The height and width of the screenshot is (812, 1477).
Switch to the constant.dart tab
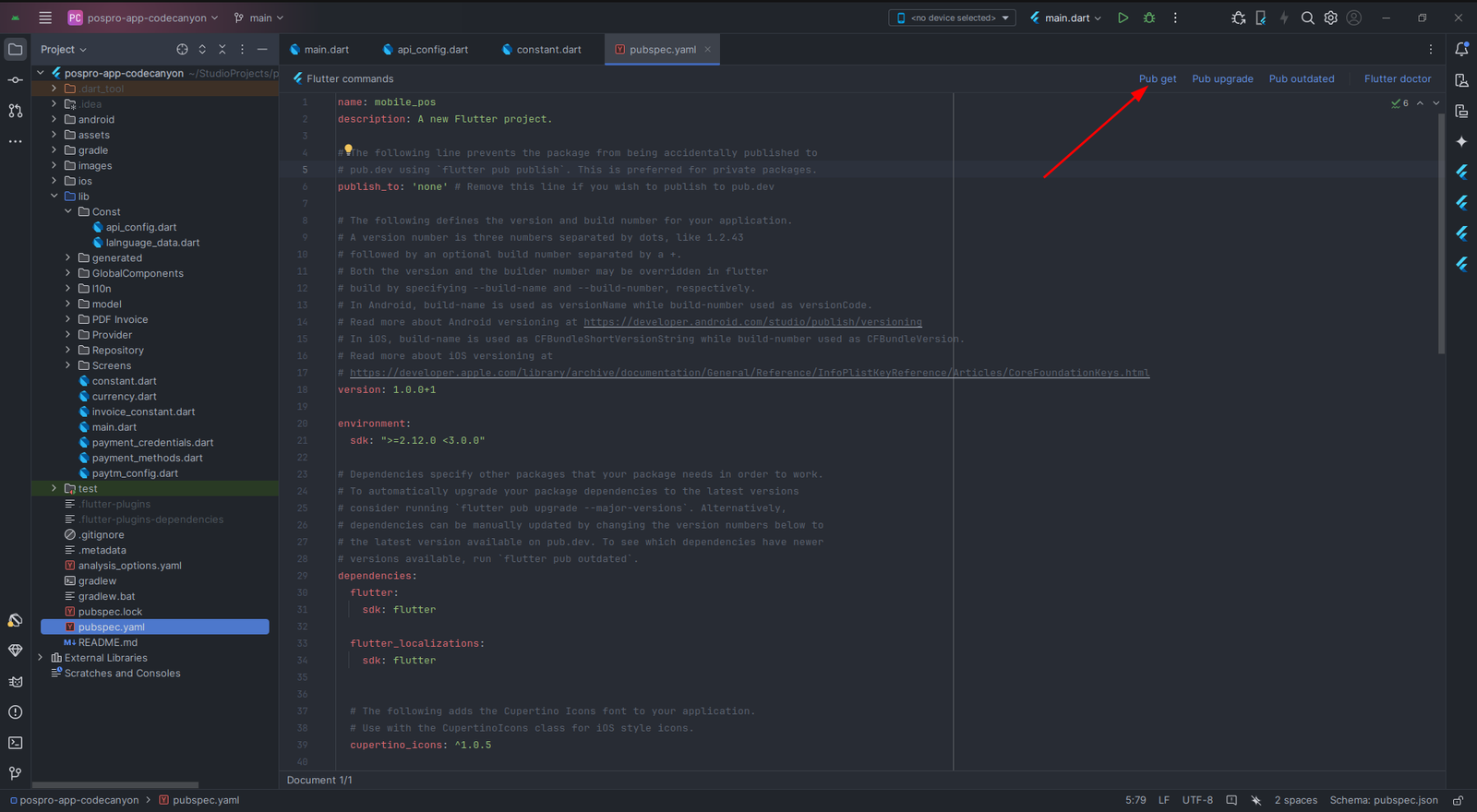(x=547, y=50)
